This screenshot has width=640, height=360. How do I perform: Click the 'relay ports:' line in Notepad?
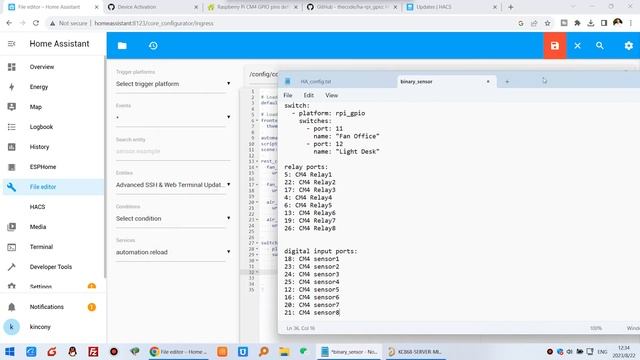coord(306,167)
